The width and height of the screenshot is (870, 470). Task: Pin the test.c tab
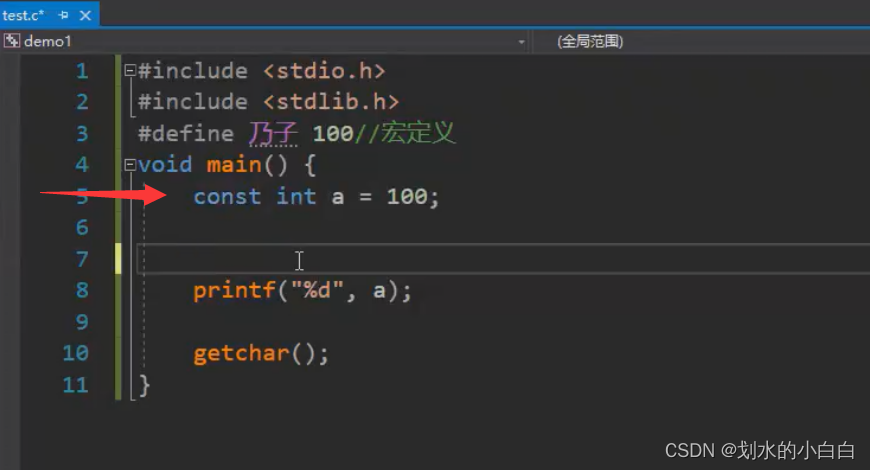coord(63,15)
